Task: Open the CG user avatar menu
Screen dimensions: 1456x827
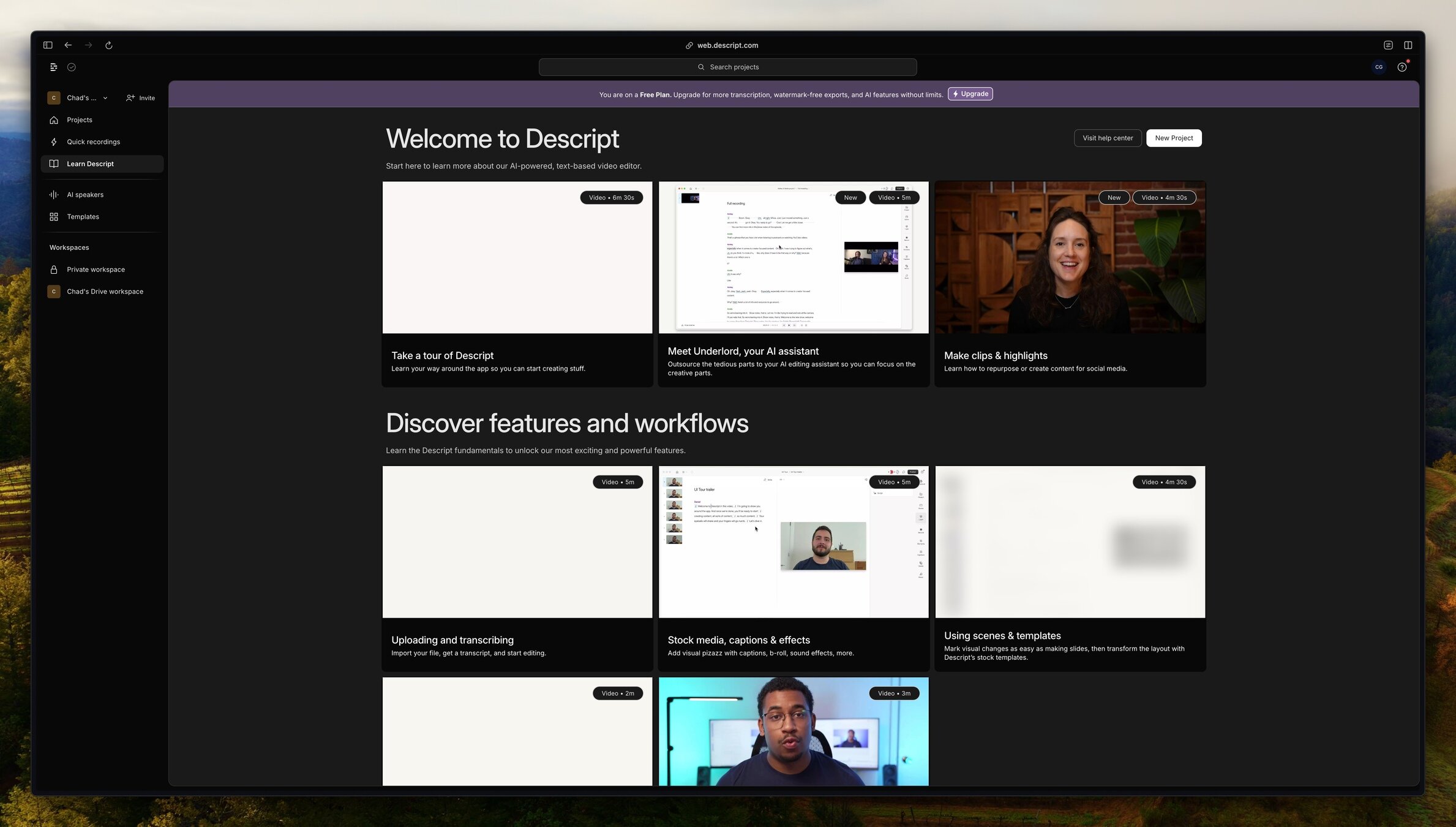Action: point(1379,67)
